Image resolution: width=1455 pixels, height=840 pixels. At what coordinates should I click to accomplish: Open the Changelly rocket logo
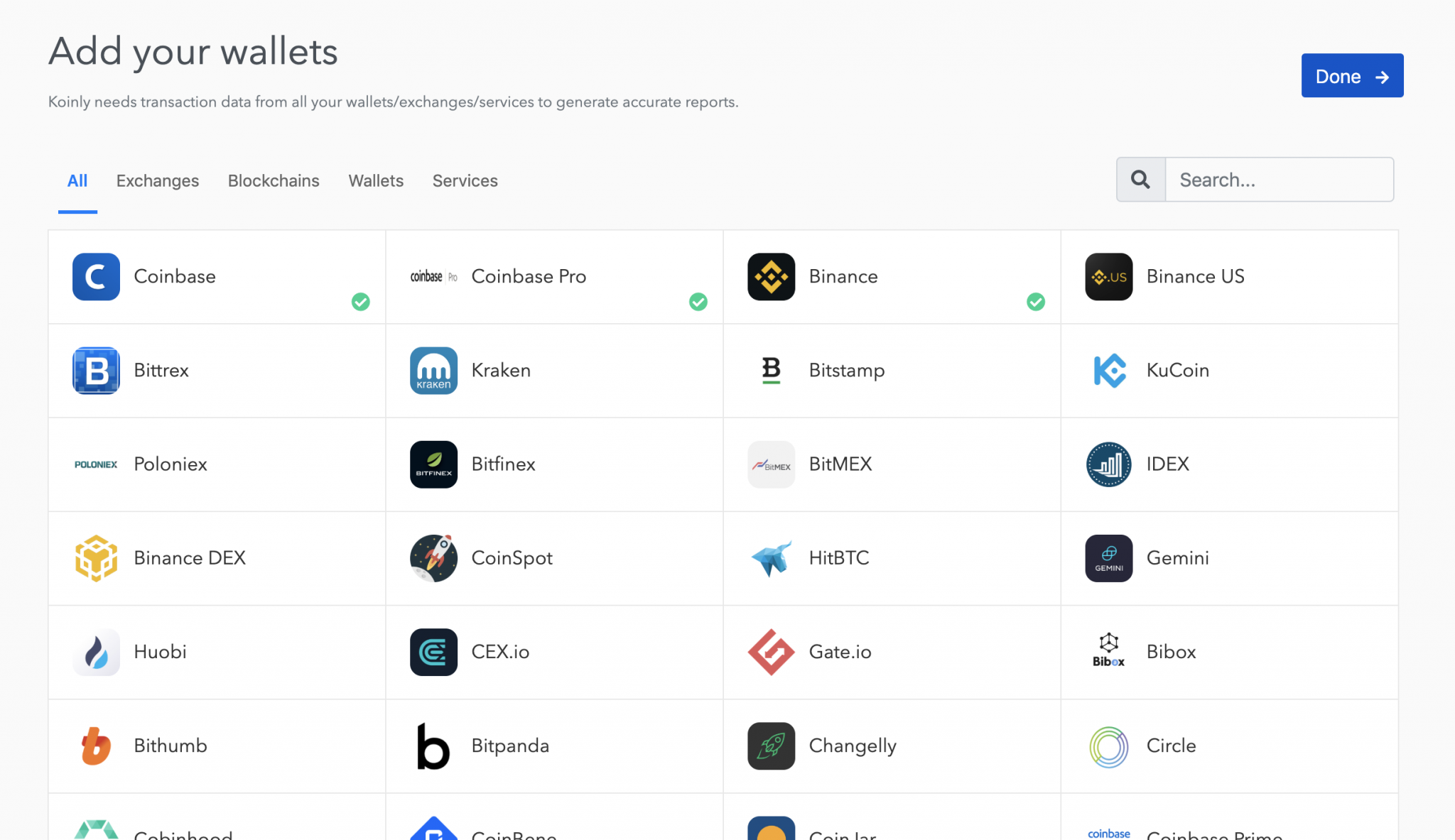(x=772, y=746)
